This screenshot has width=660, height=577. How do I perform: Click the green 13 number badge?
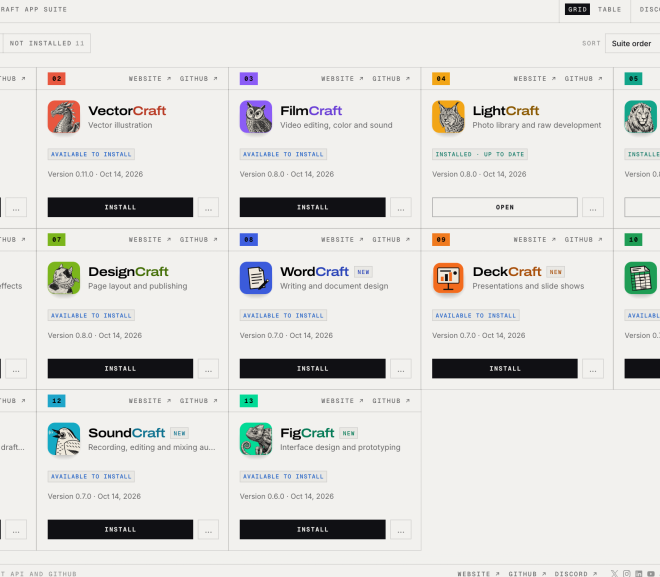click(x=249, y=401)
